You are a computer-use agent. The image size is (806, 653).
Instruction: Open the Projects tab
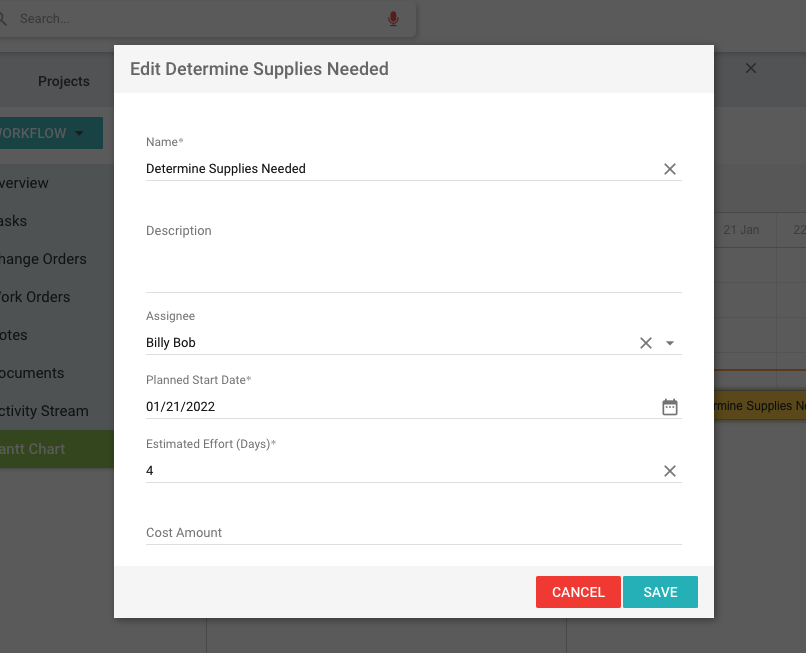(x=64, y=81)
